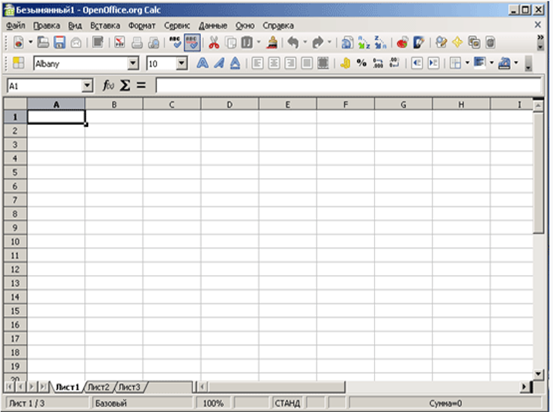Click the New document icon
553x412 pixels.
click(18, 43)
